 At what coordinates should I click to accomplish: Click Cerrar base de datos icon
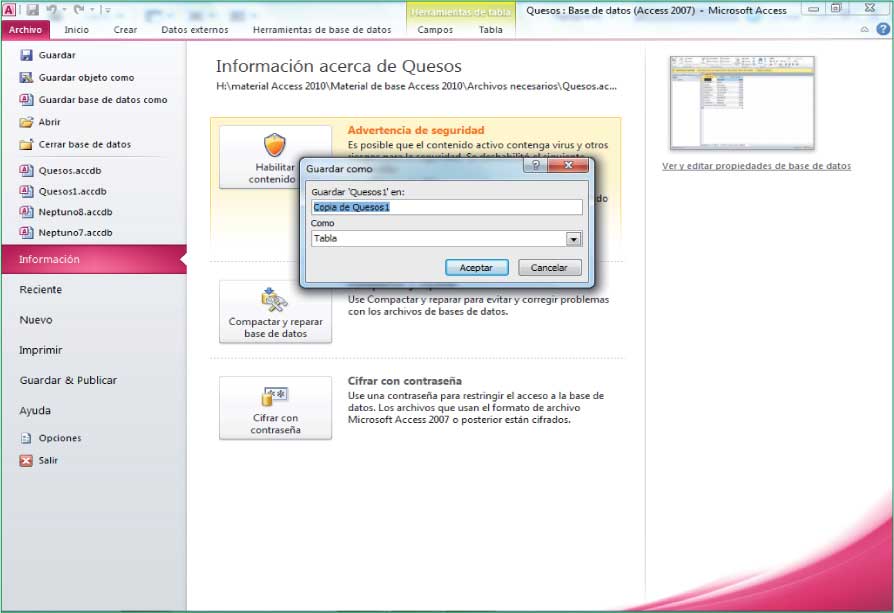pyautogui.click(x=26, y=144)
